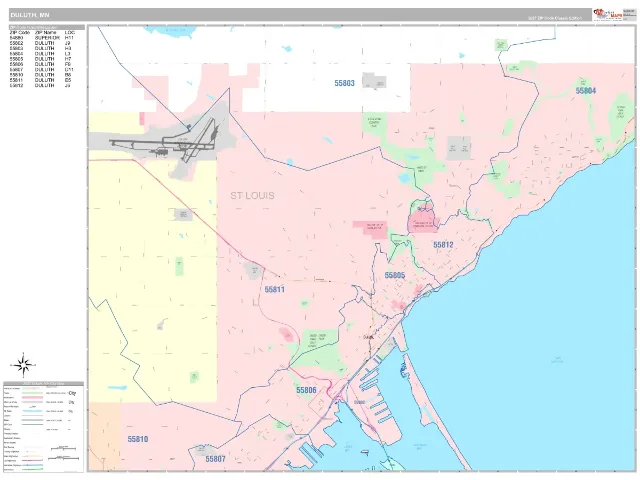Select the 55807 DULUTH index row
Screen dimensions: 640x480
point(42,70)
